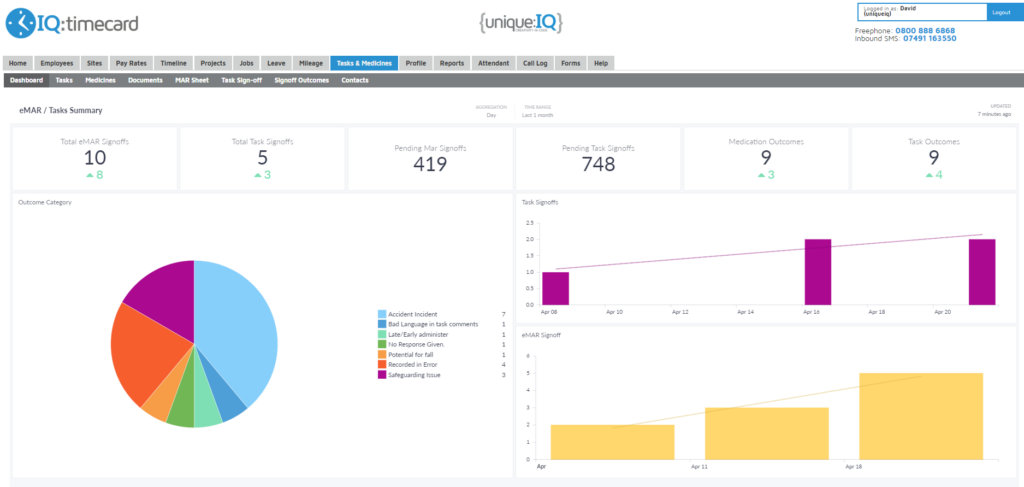This screenshot has height=487, width=1024.
Task: Open the Projects tab
Action: coord(213,63)
